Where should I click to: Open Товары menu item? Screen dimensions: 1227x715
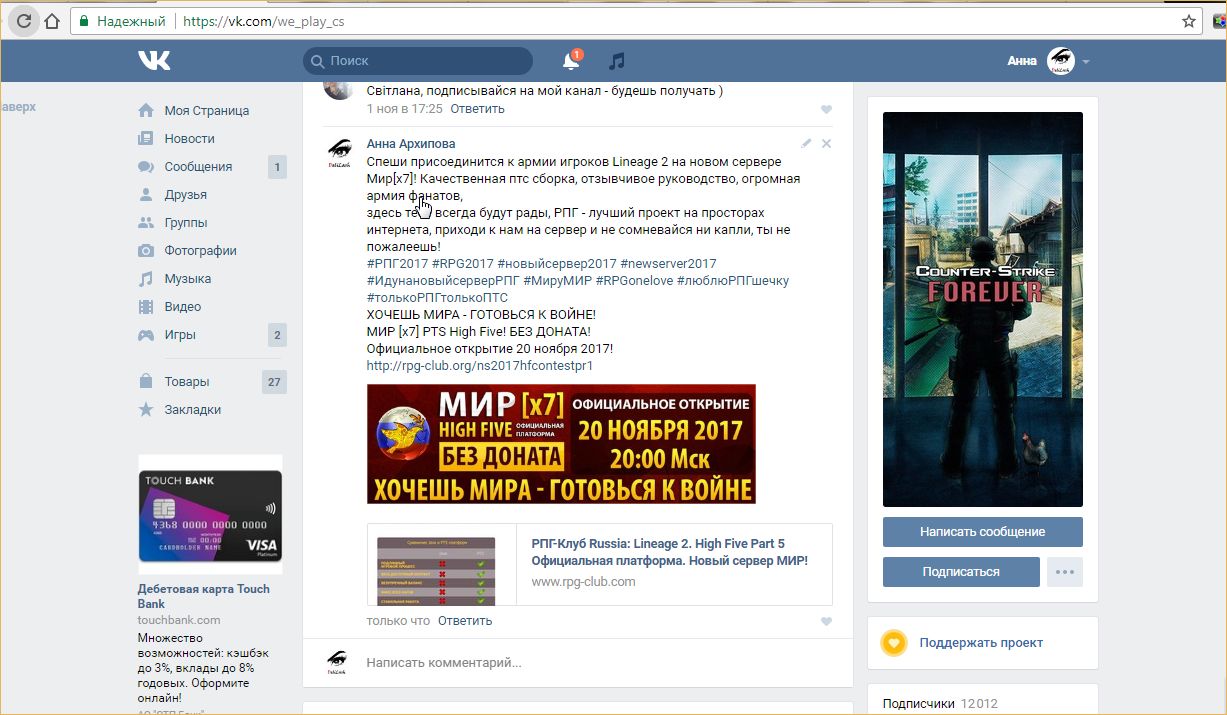[x=187, y=381]
